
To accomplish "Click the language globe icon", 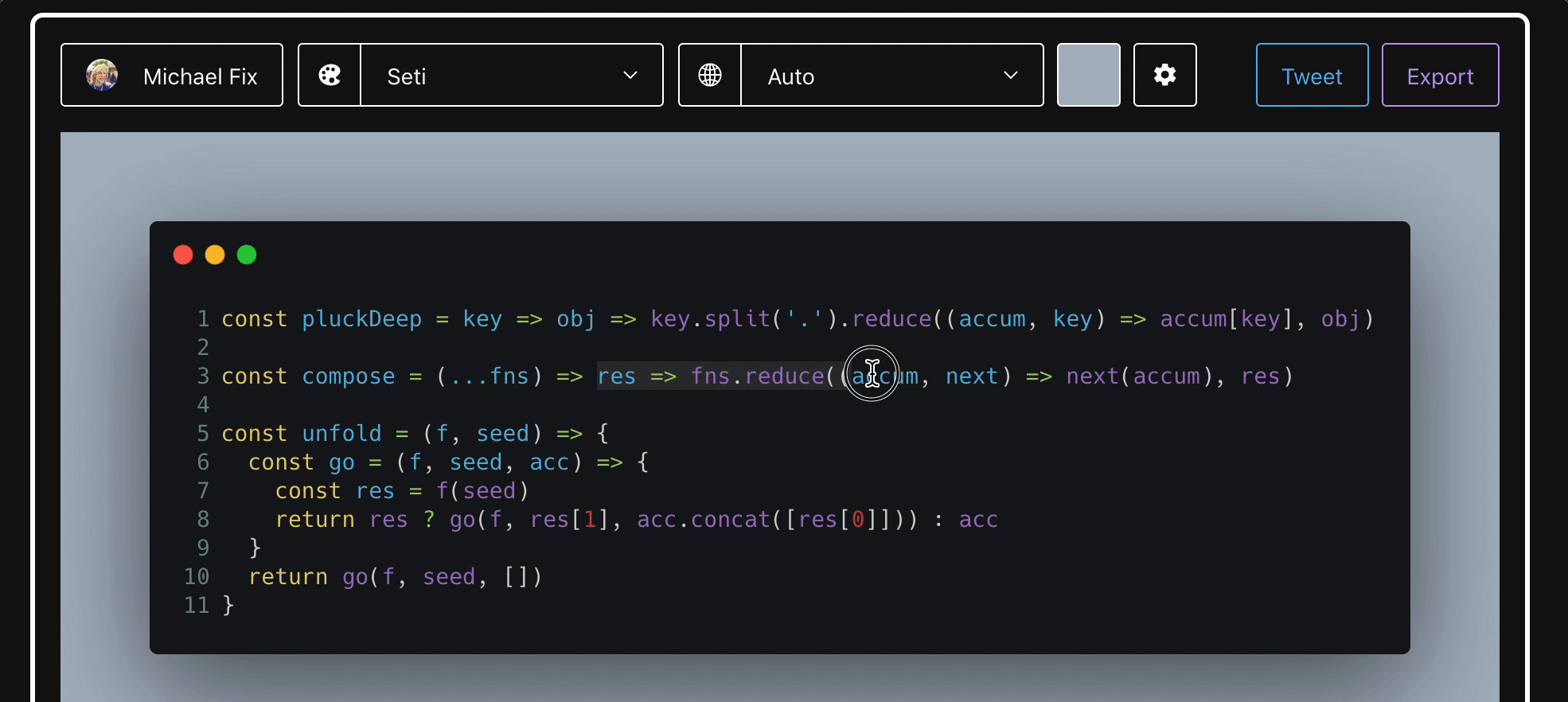I will [710, 75].
